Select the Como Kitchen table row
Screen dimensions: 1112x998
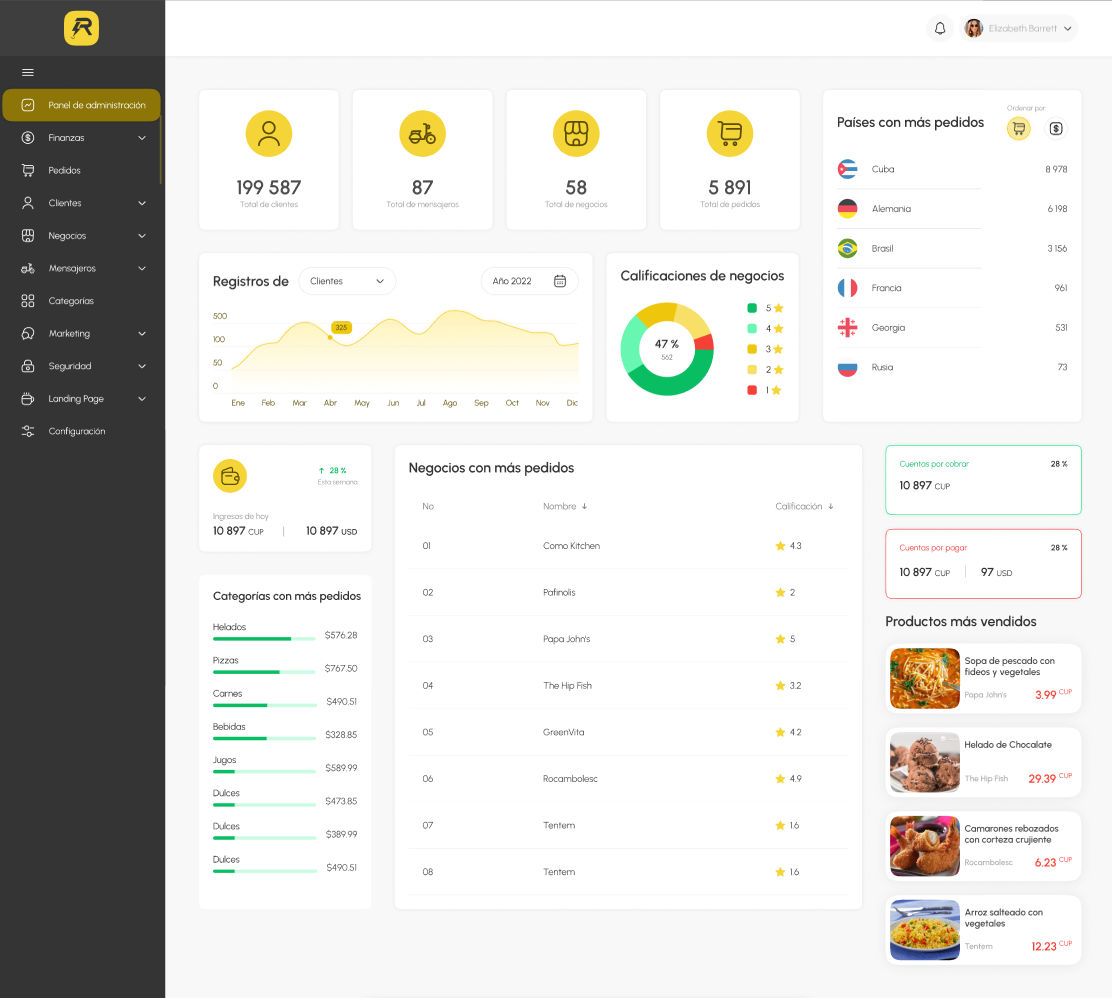click(628, 545)
